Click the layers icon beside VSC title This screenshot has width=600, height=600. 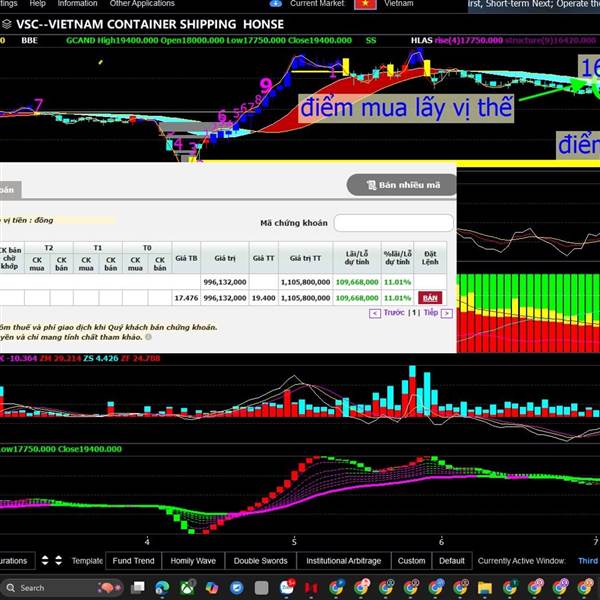coord(7,24)
